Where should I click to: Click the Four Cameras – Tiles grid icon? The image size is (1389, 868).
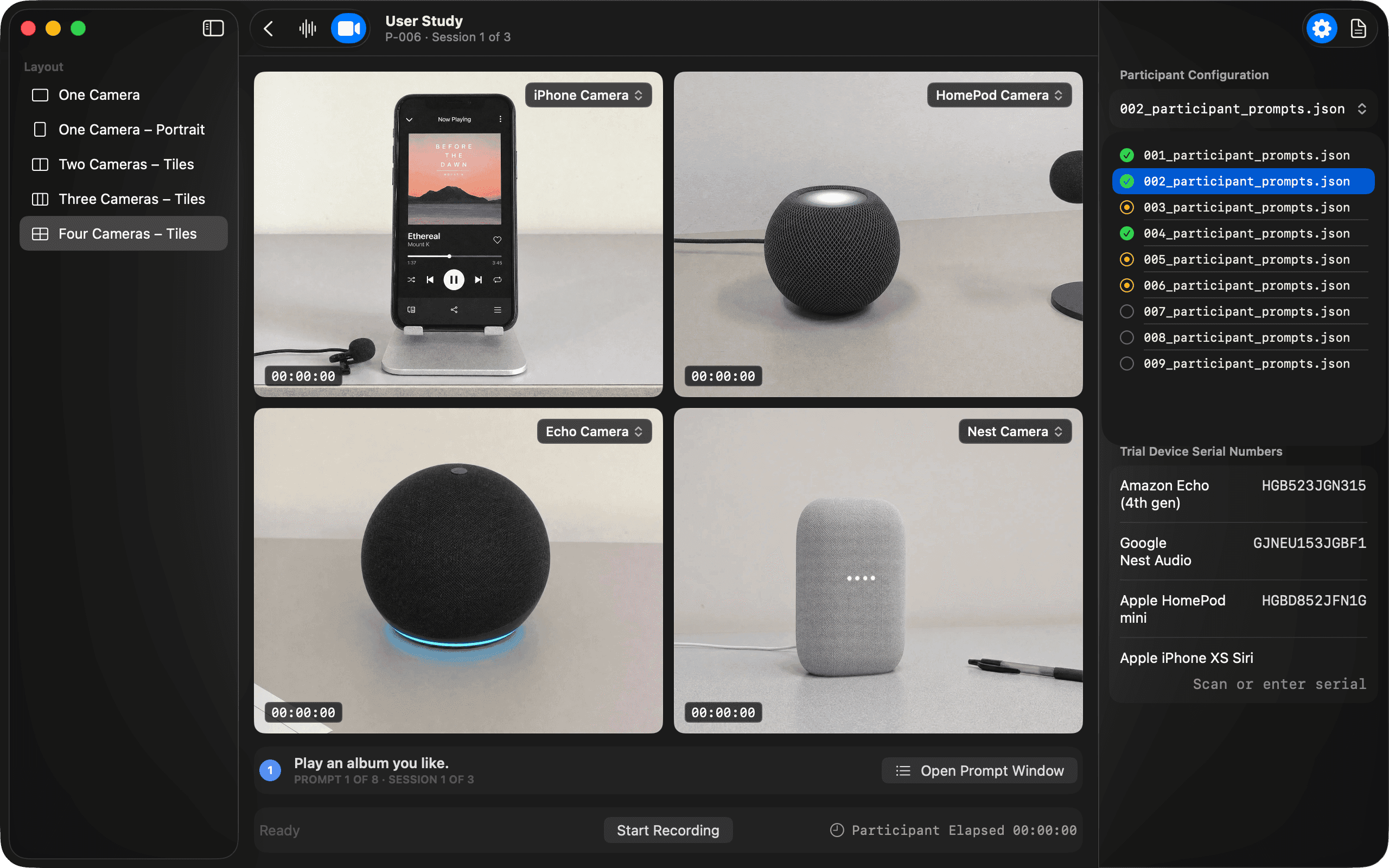[40, 234]
